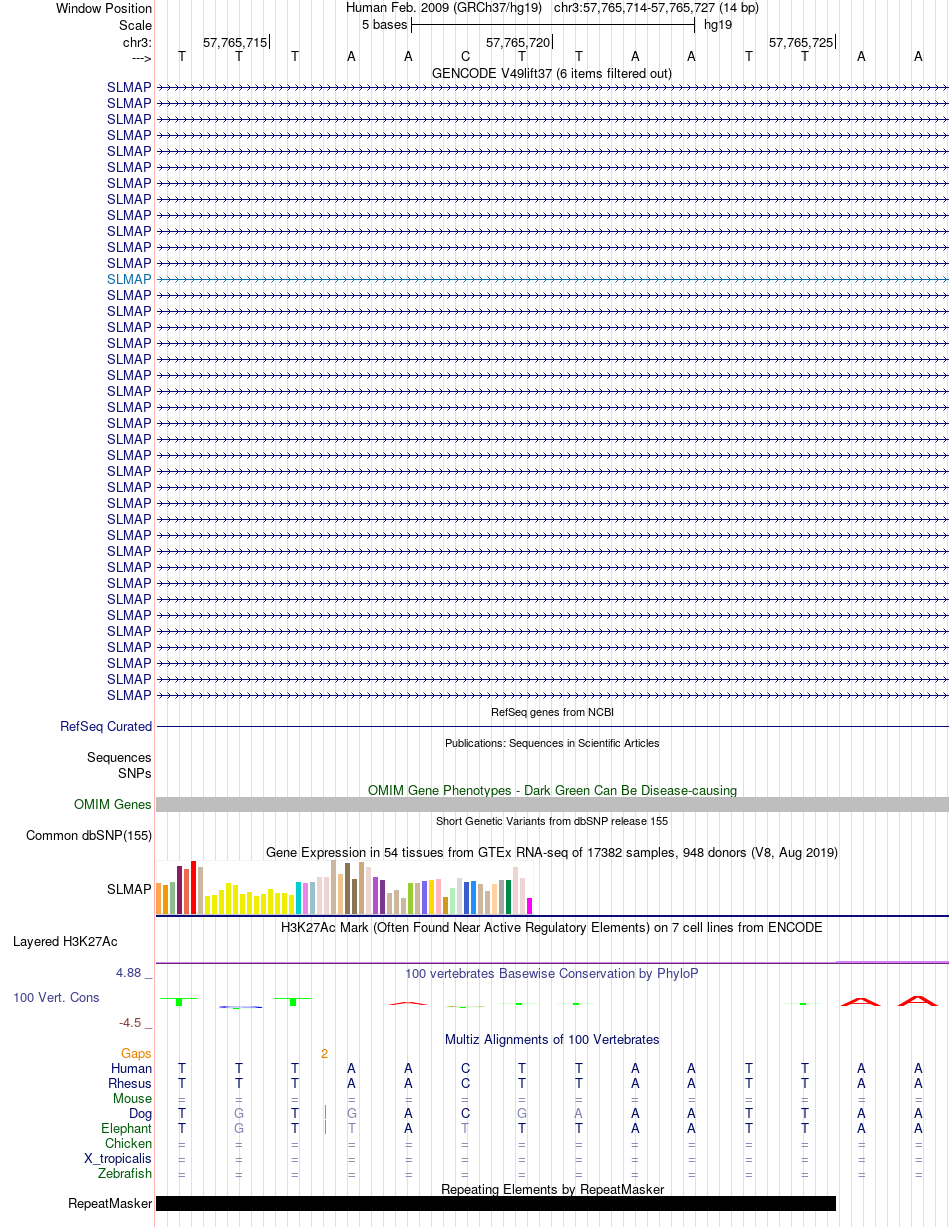Click the OMIM Genes track label

point(113,804)
